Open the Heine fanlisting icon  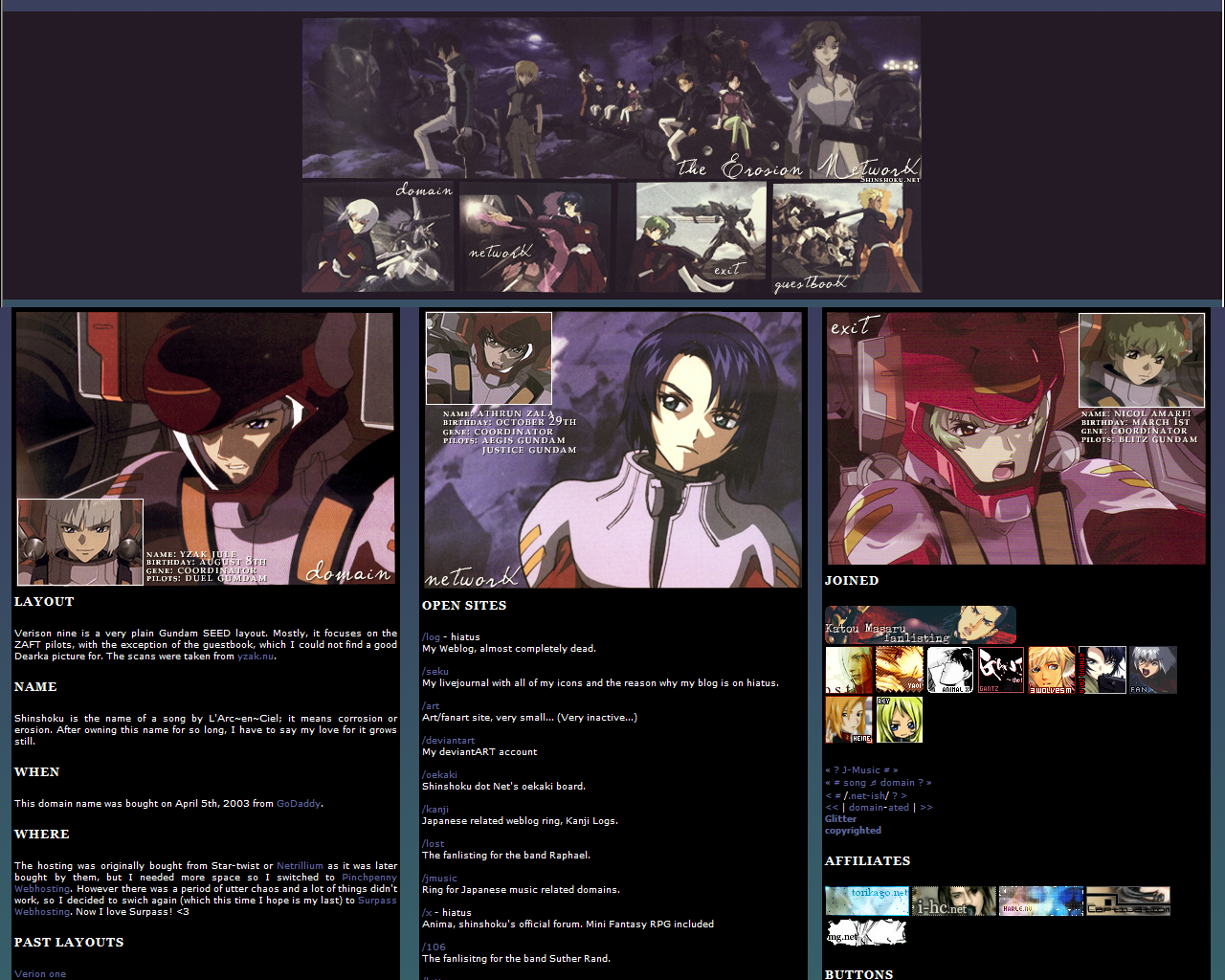click(x=848, y=720)
